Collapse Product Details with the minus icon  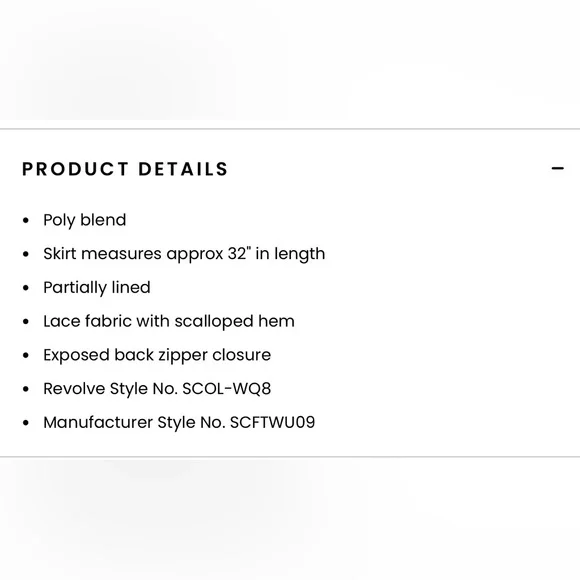click(x=557, y=169)
